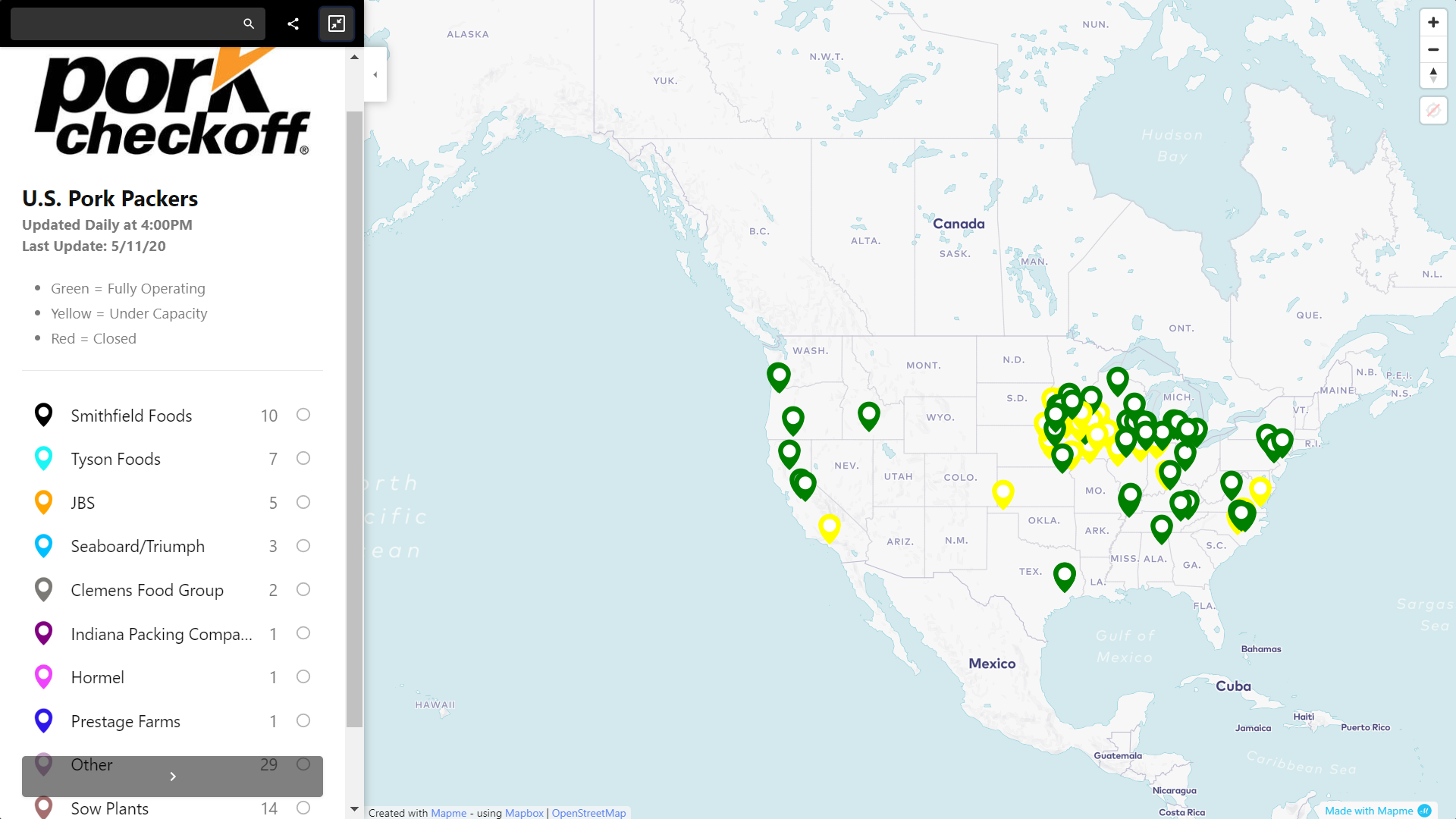This screenshot has height=819, width=1456.
Task: Open the Clemens Food Group category
Action: [x=147, y=590]
